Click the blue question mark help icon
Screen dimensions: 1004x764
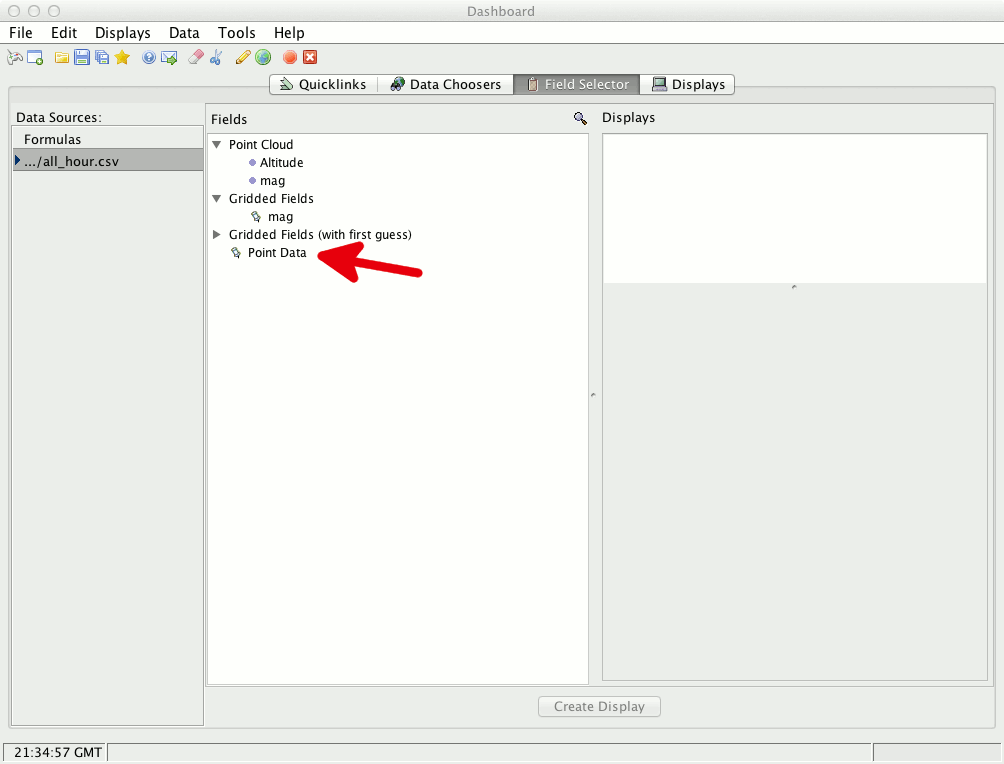[149, 58]
